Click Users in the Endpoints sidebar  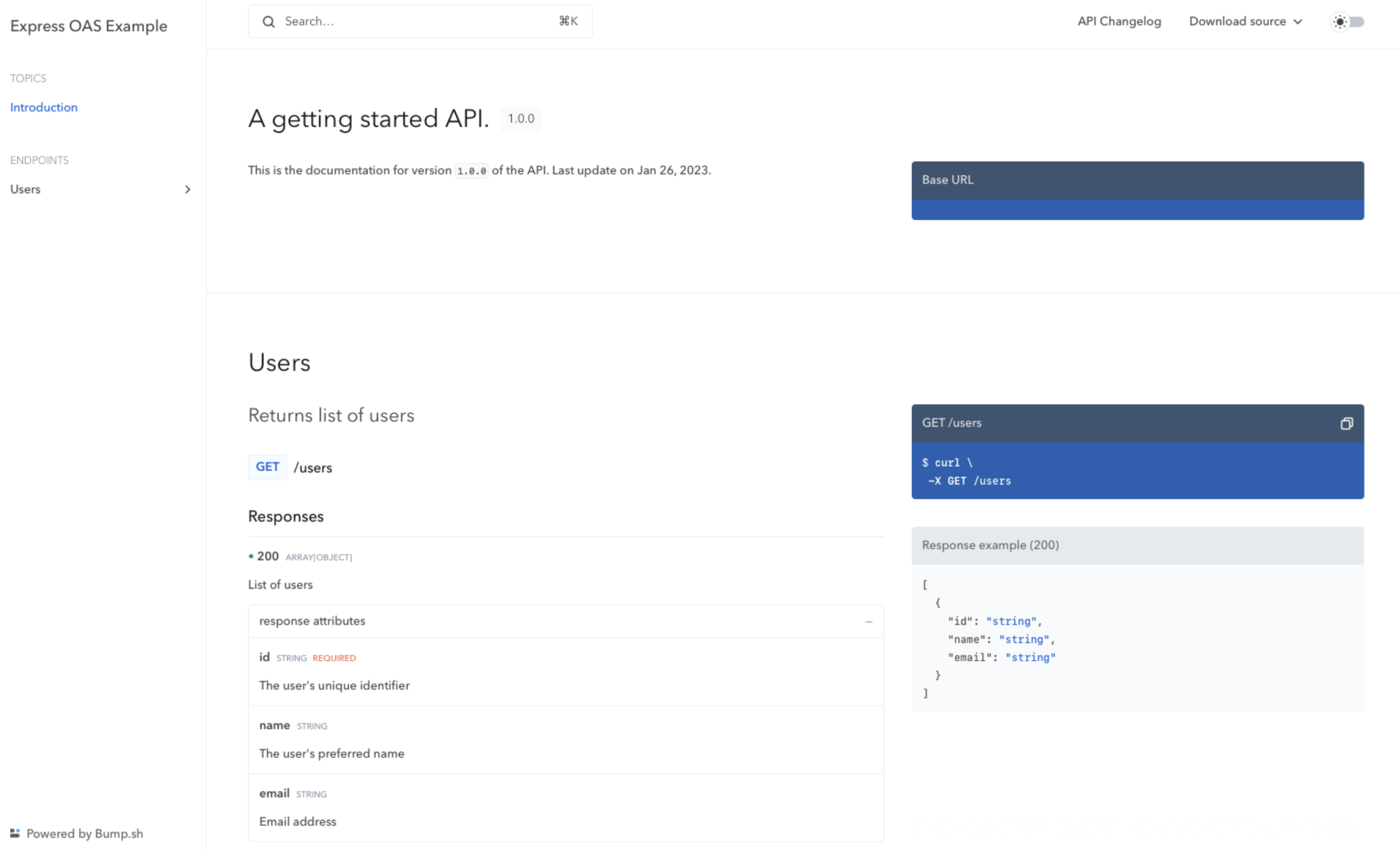25,189
